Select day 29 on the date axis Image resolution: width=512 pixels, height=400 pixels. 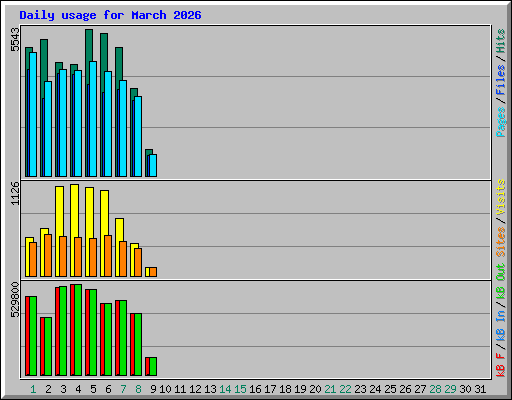coord(450,389)
